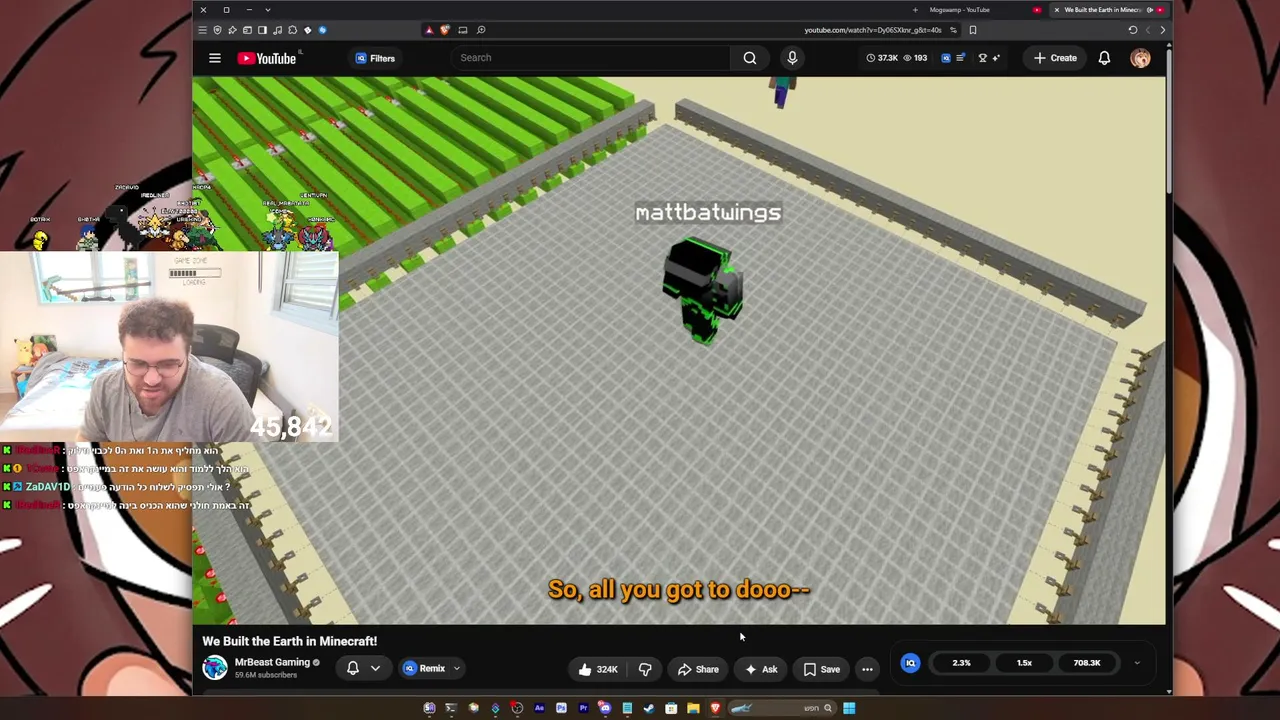The width and height of the screenshot is (1280, 720).
Task: Launch After Effects from the taskbar
Action: pyautogui.click(x=539, y=708)
